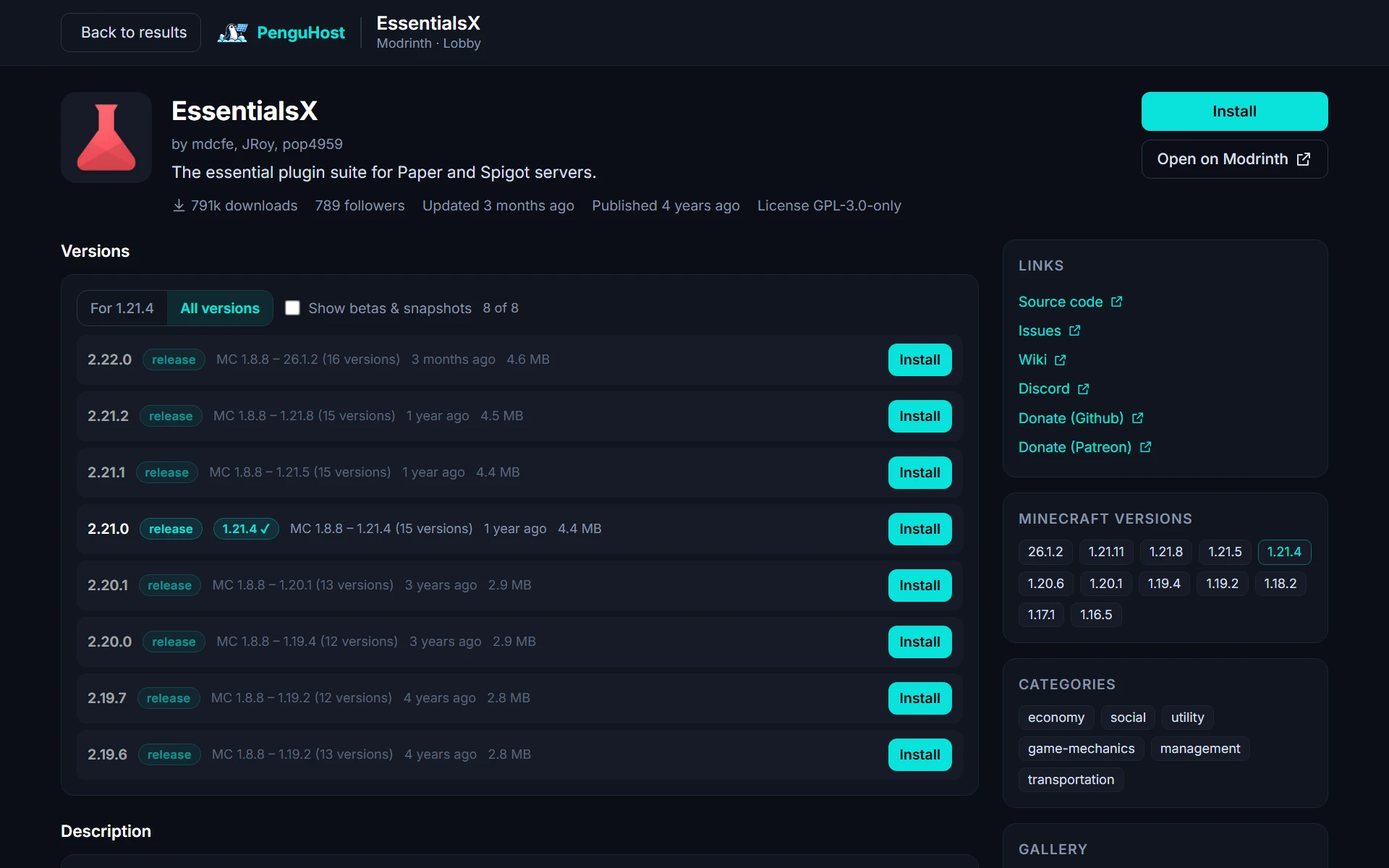Click the release badge on version 2.22.0
This screenshot has width=1389, height=868.
174,359
